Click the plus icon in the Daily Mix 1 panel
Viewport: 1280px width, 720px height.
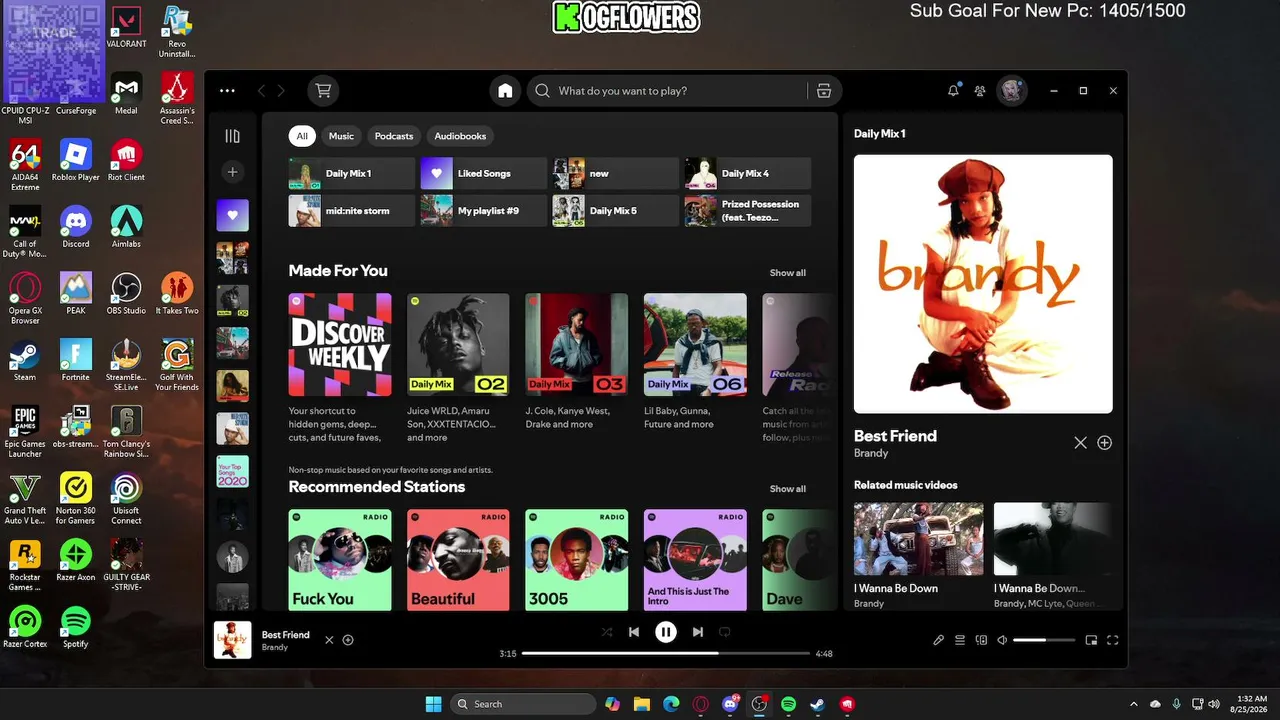1104,443
